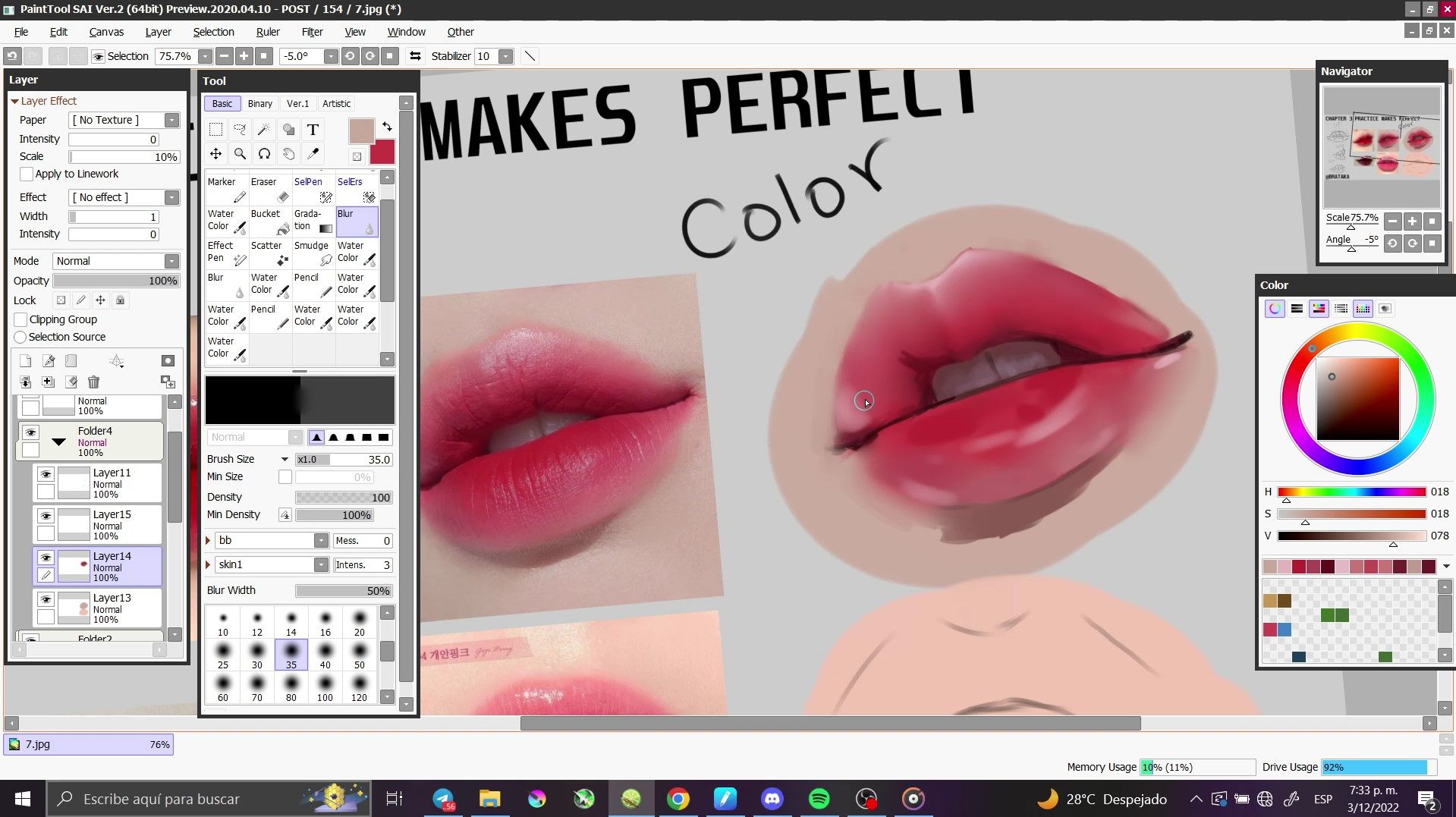Screen dimensions: 1456x817
Task: Select the Color Picker eyedropper tool
Action: point(313,154)
